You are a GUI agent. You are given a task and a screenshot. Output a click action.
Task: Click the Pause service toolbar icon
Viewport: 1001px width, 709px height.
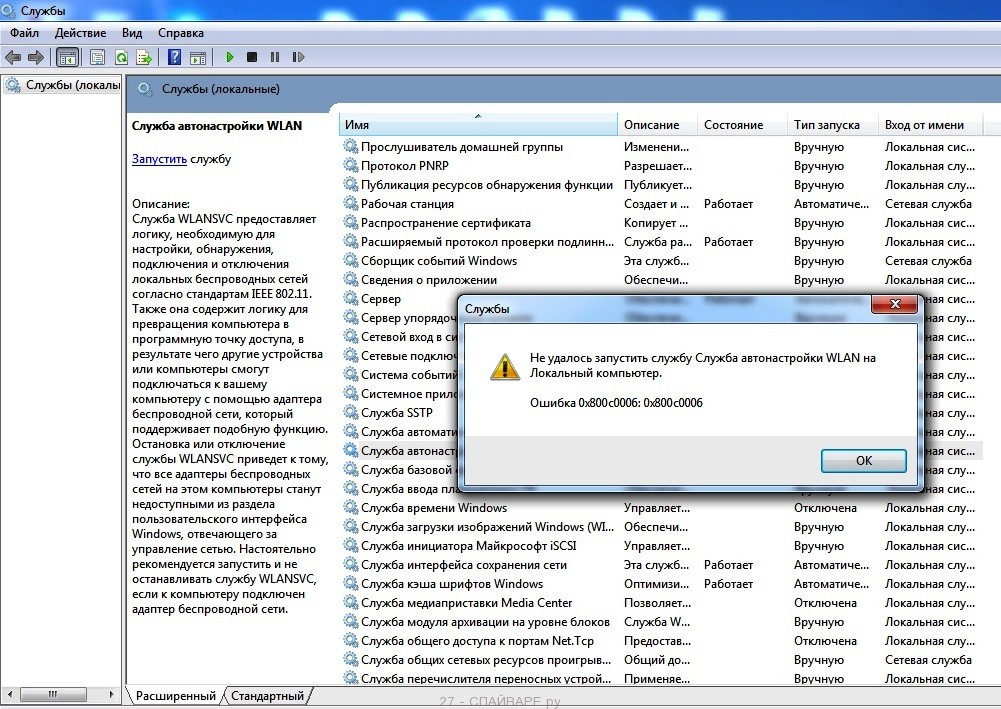click(274, 57)
